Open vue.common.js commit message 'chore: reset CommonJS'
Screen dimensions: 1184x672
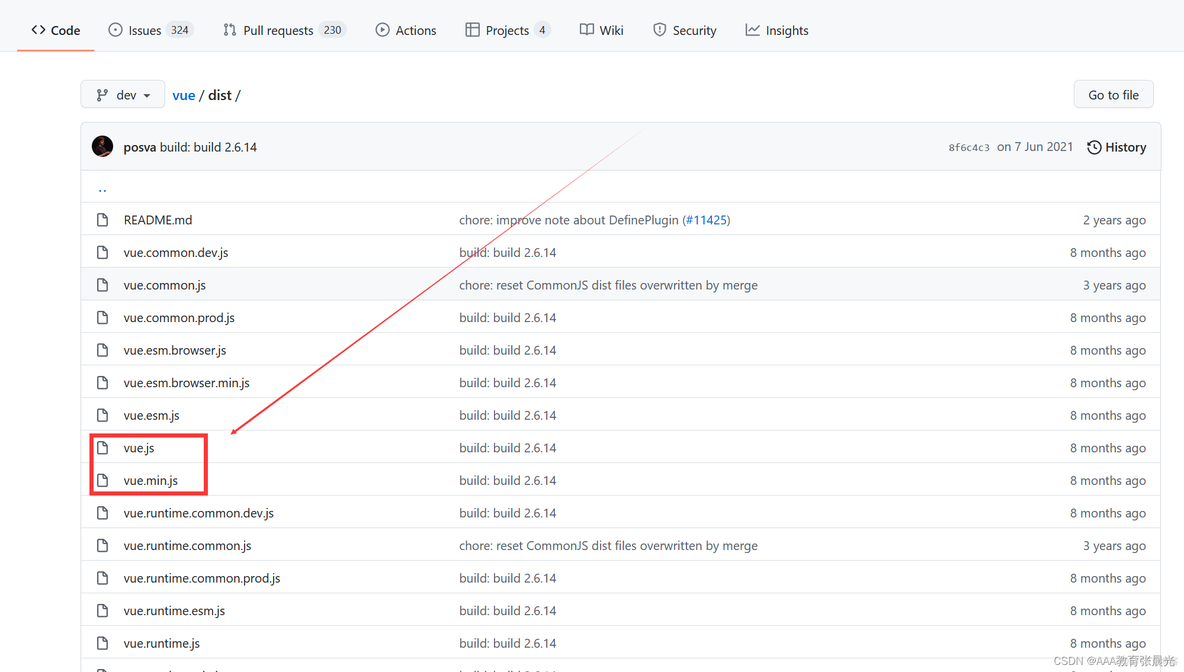point(608,285)
